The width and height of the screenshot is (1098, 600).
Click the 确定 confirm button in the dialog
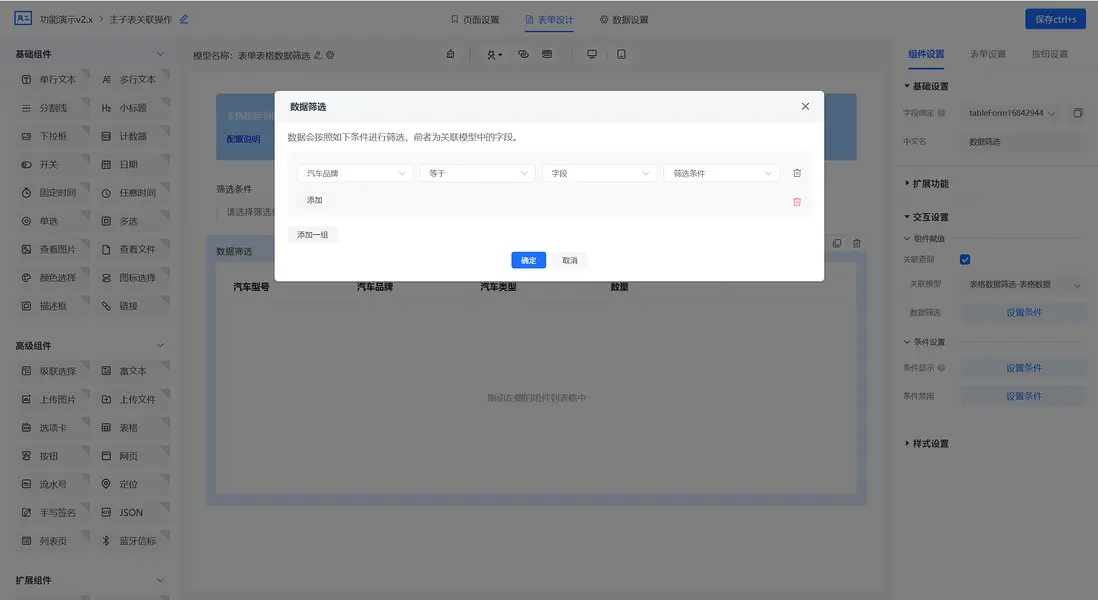[x=529, y=260]
